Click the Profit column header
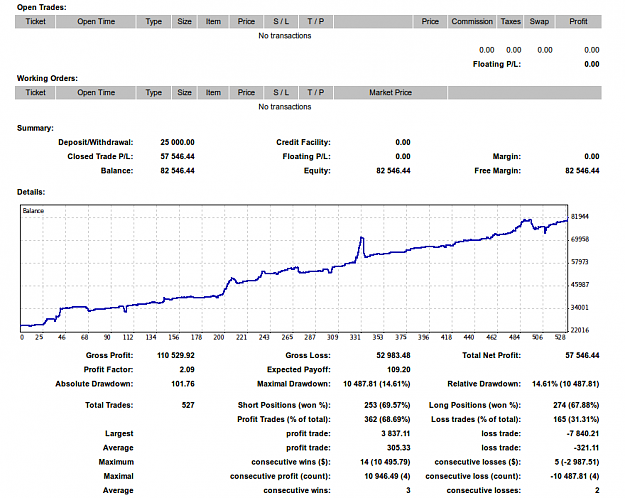The width and height of the screenshot is (625, 498). 578,22
